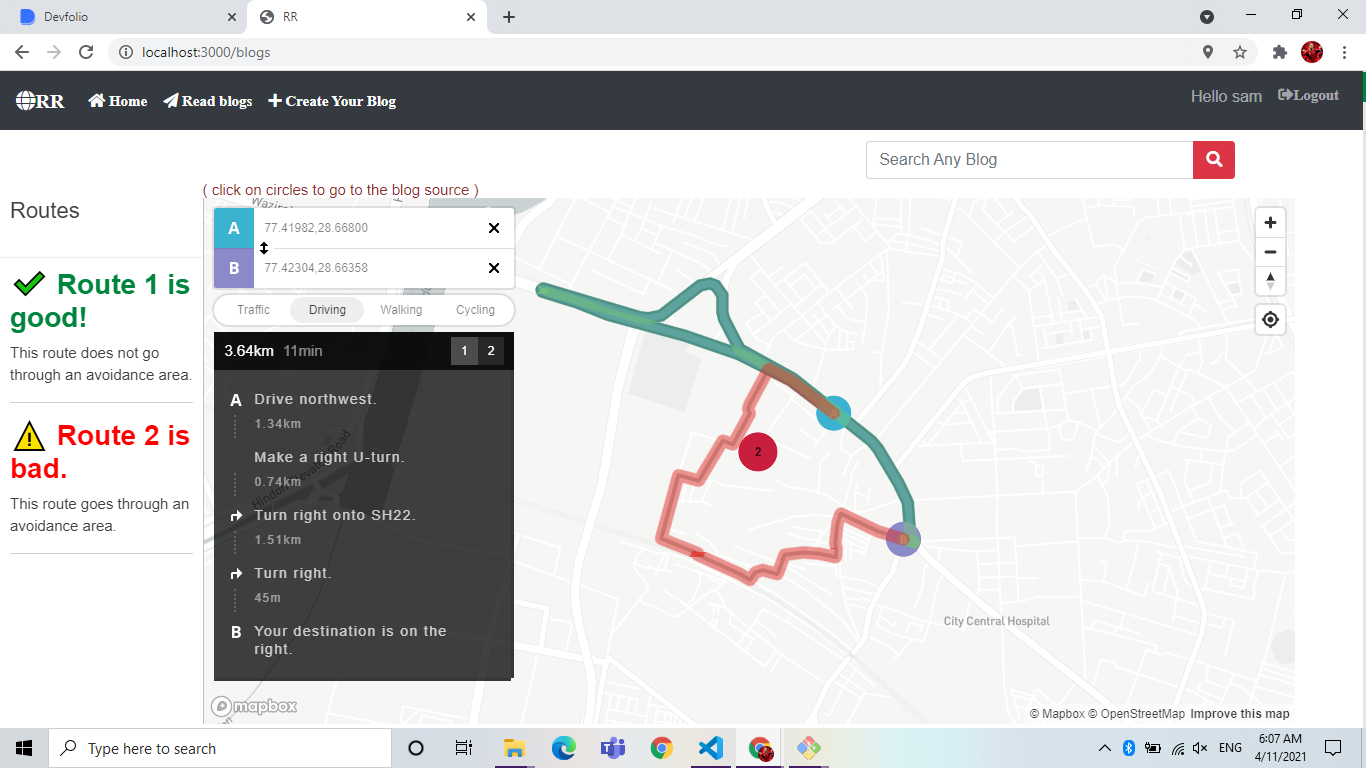This screenshot has width=1366, height=768.
Task: Open Microsoft Edge from taskbar
Action: pyautogui.click(x=564, y=748)
